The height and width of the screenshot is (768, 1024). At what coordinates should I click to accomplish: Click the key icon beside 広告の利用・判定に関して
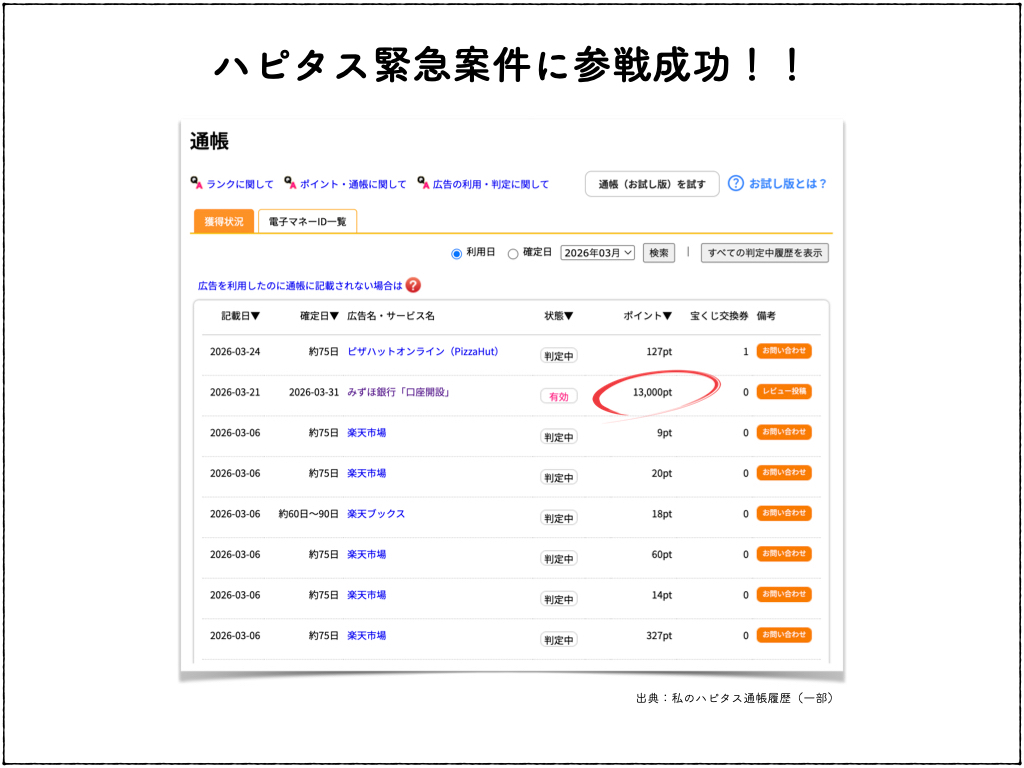click(424, 184)
